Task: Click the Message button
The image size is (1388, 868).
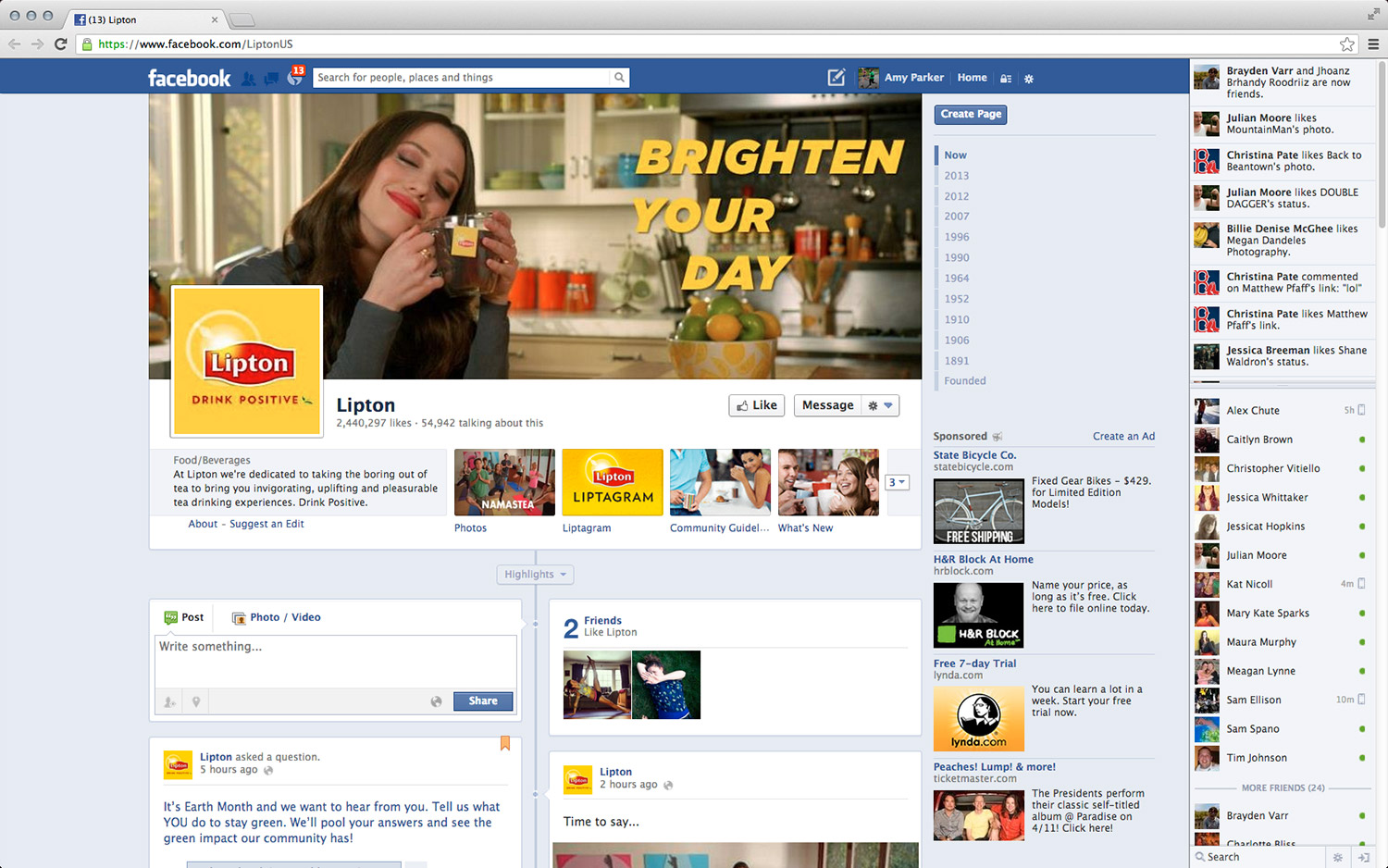Action: click(x=828, y=405)
